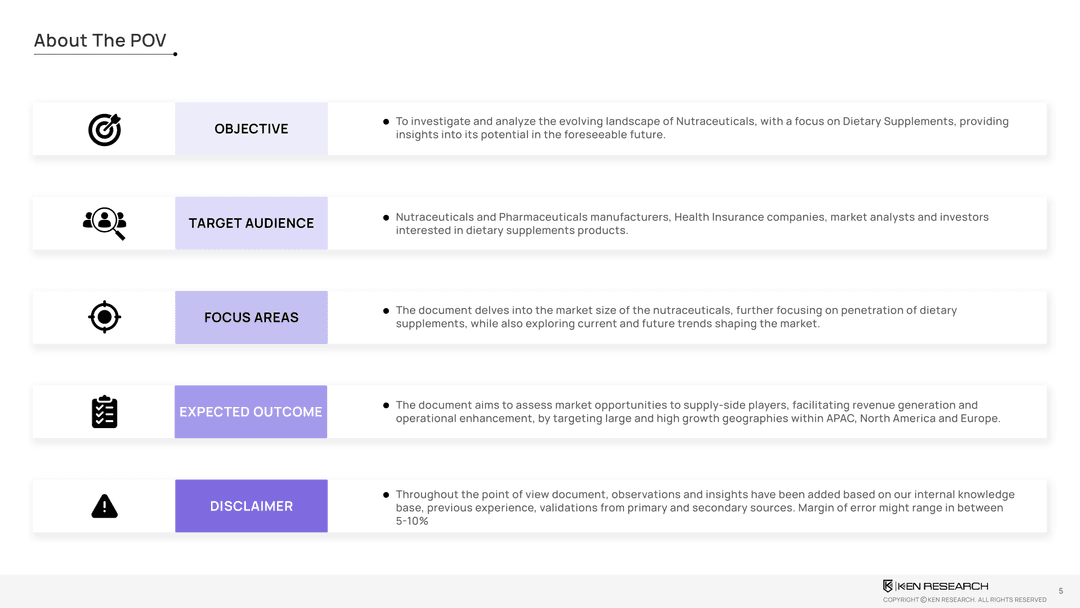Click the Focus Areas crosshair icon
This screenshot has width=1080, height=608.
click(104, 317)
